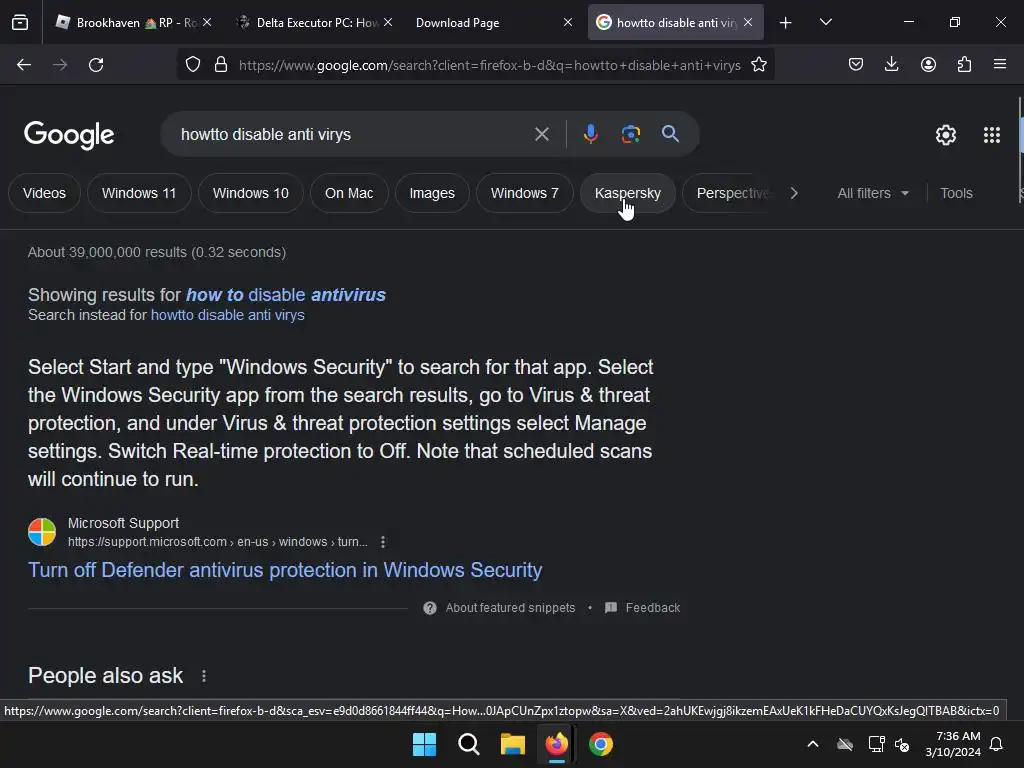
Task: Open People also ask options menu
Action: pos(204,676)
